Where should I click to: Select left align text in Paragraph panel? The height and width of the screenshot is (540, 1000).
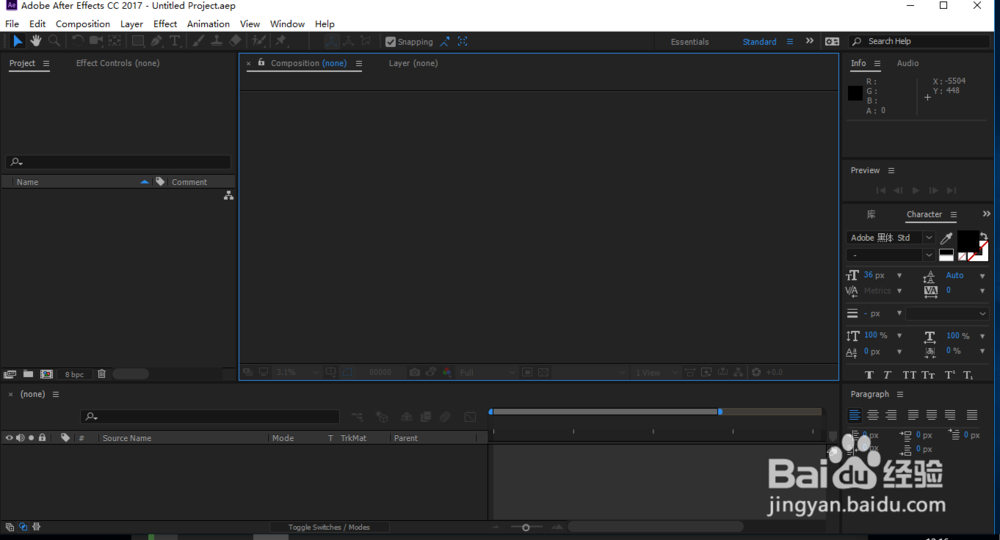855,415
